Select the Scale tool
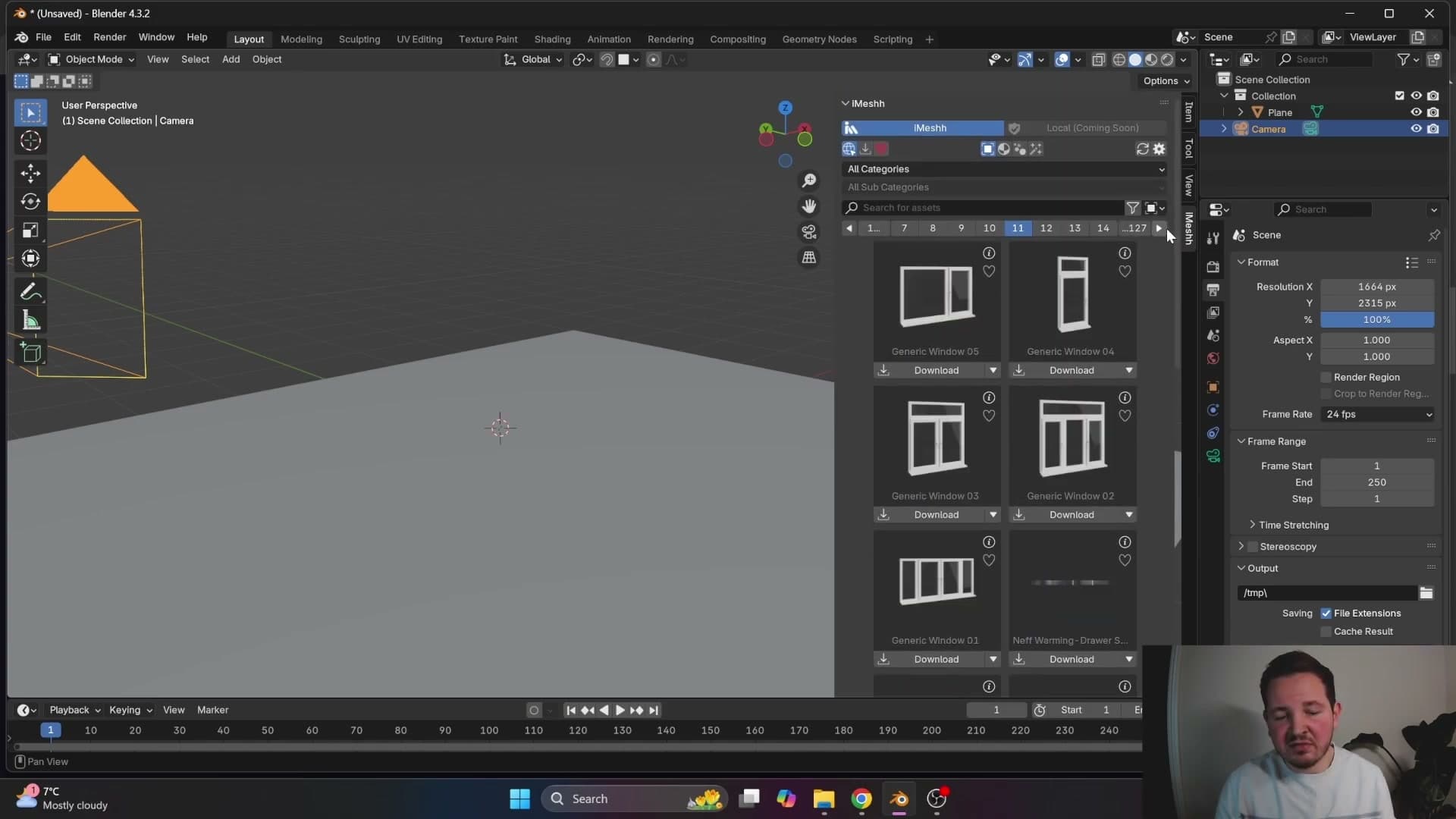 (x=30, y=231)
